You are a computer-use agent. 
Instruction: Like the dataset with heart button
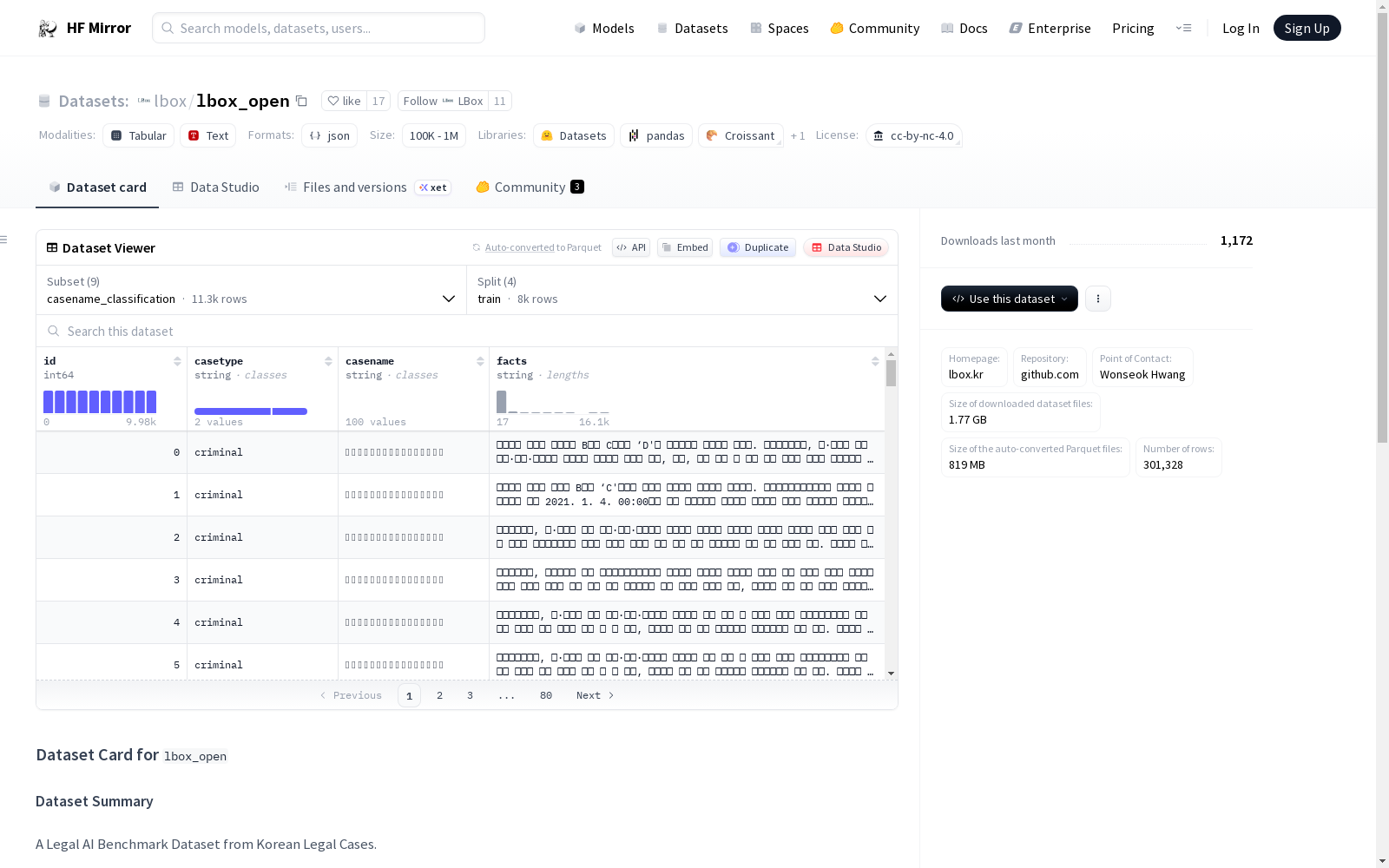[344, 101]
